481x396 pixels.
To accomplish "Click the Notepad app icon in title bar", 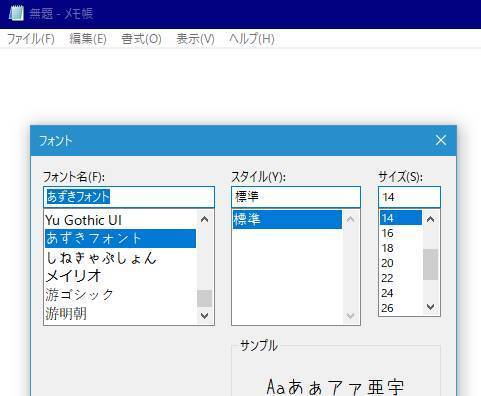I will 16,13.
